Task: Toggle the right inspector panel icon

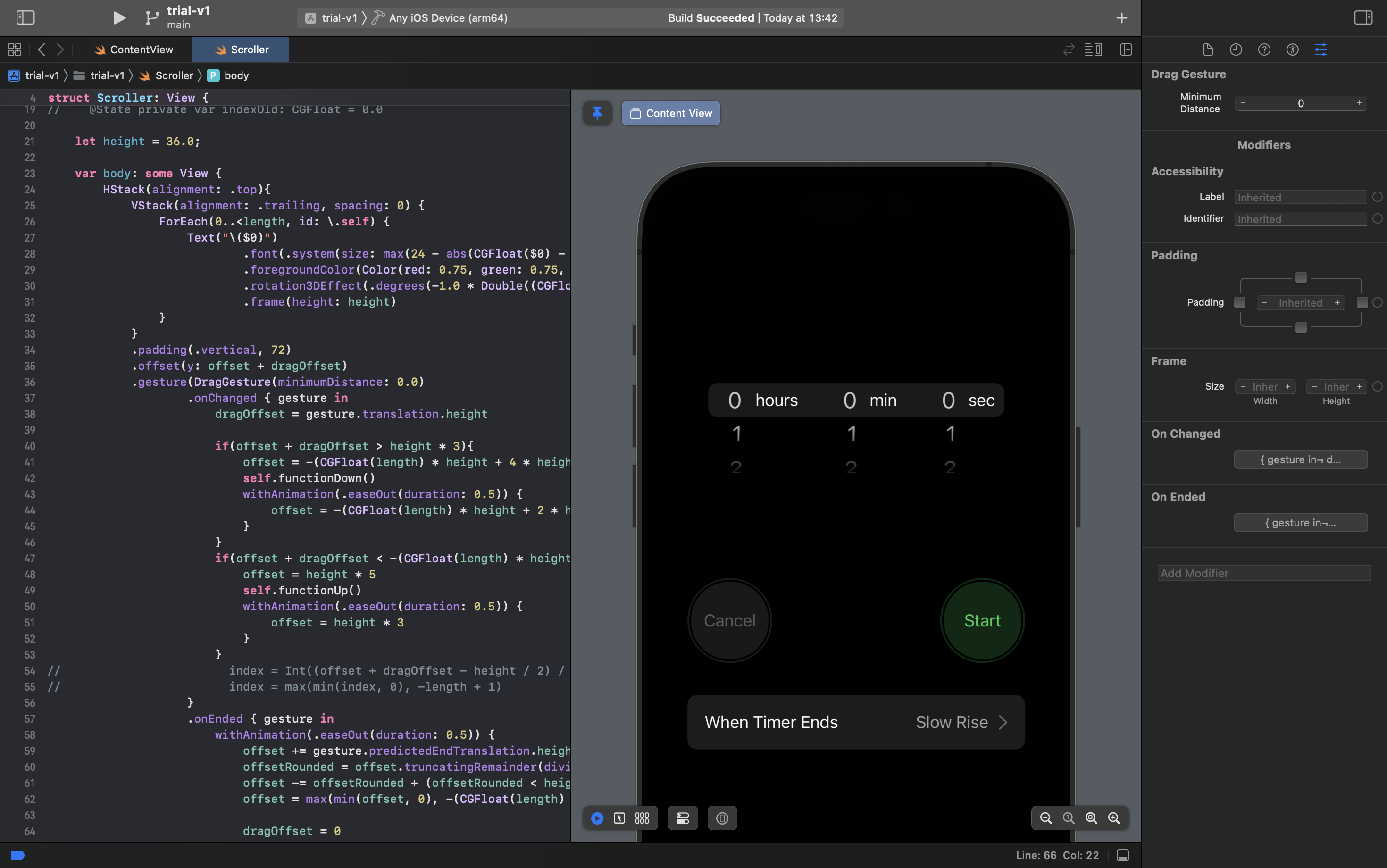Action: tap(1363, 18)
